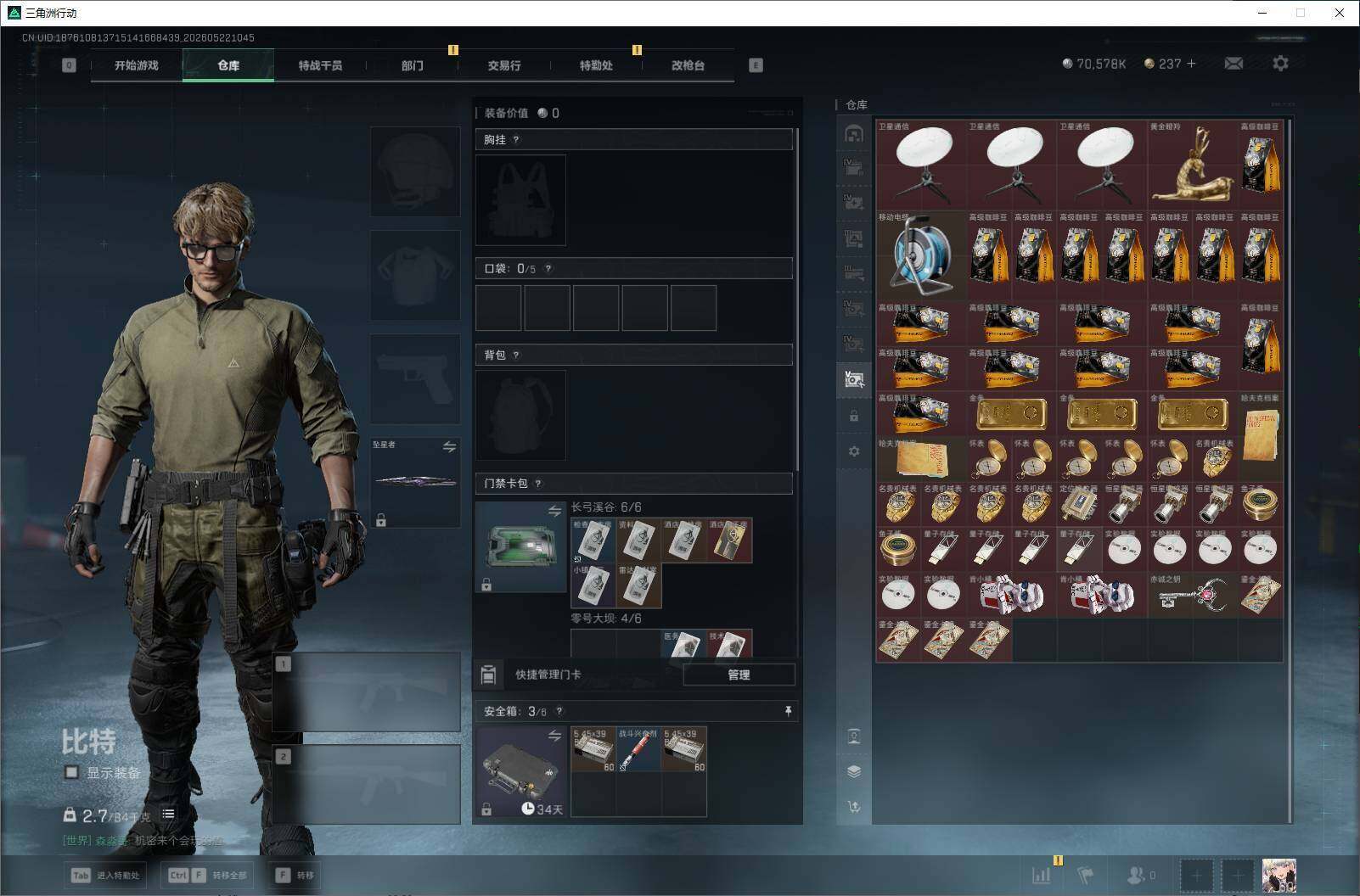Click the help icon next to 口袋
1360x896 pixels.
click(x=548, y=269)
